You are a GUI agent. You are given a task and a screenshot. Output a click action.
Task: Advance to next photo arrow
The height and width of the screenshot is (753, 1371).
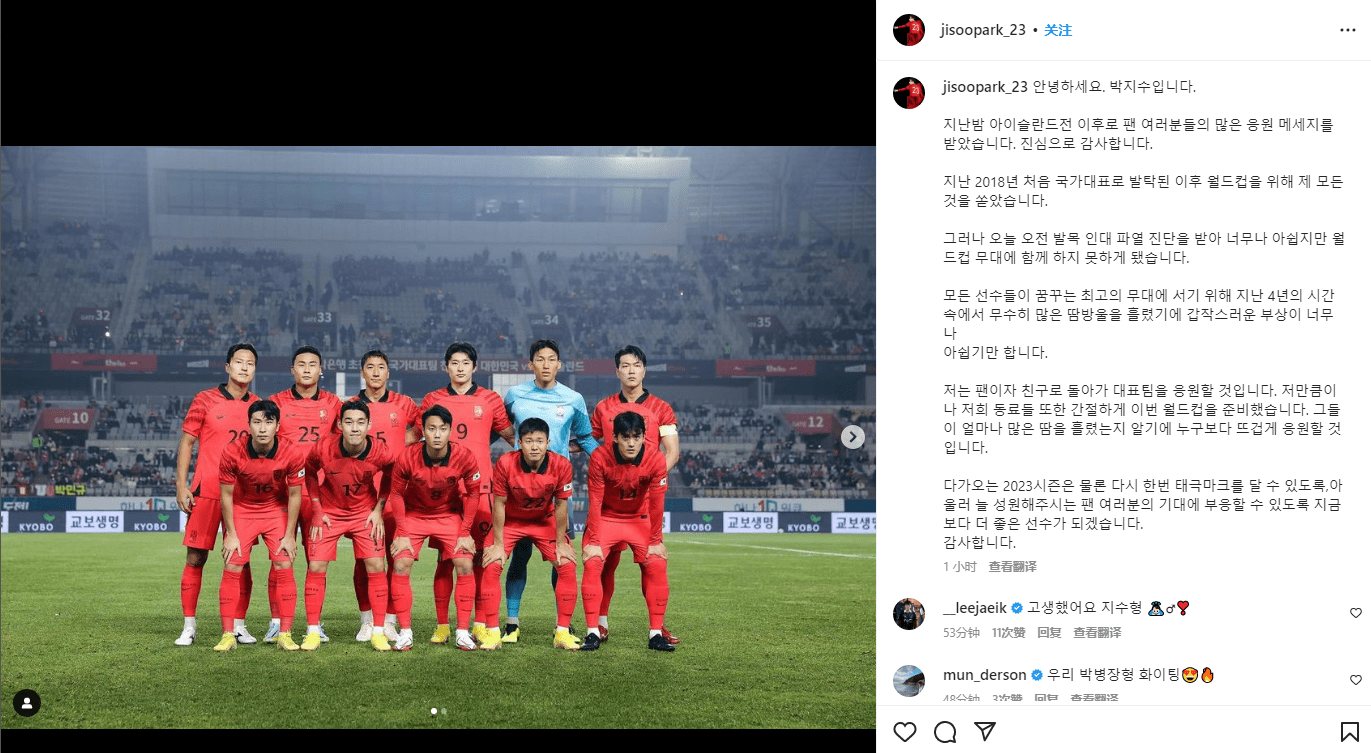(x=852, y=437)
